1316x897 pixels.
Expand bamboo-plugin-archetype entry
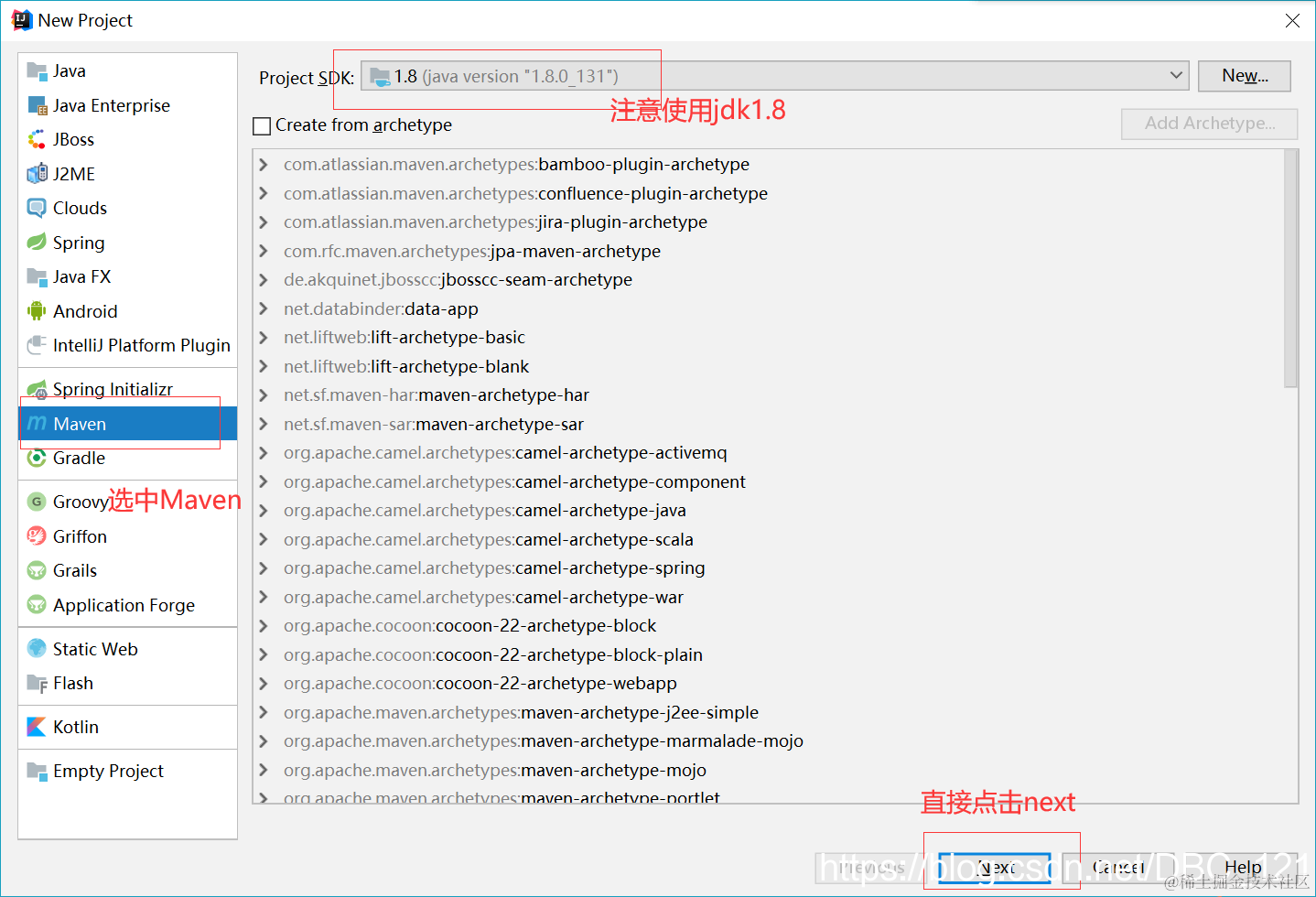coord(264,165)
